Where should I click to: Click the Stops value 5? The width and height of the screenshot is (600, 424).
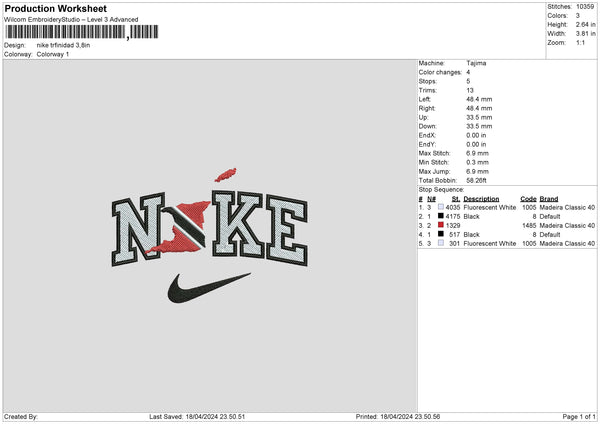[x=468, y=81]
